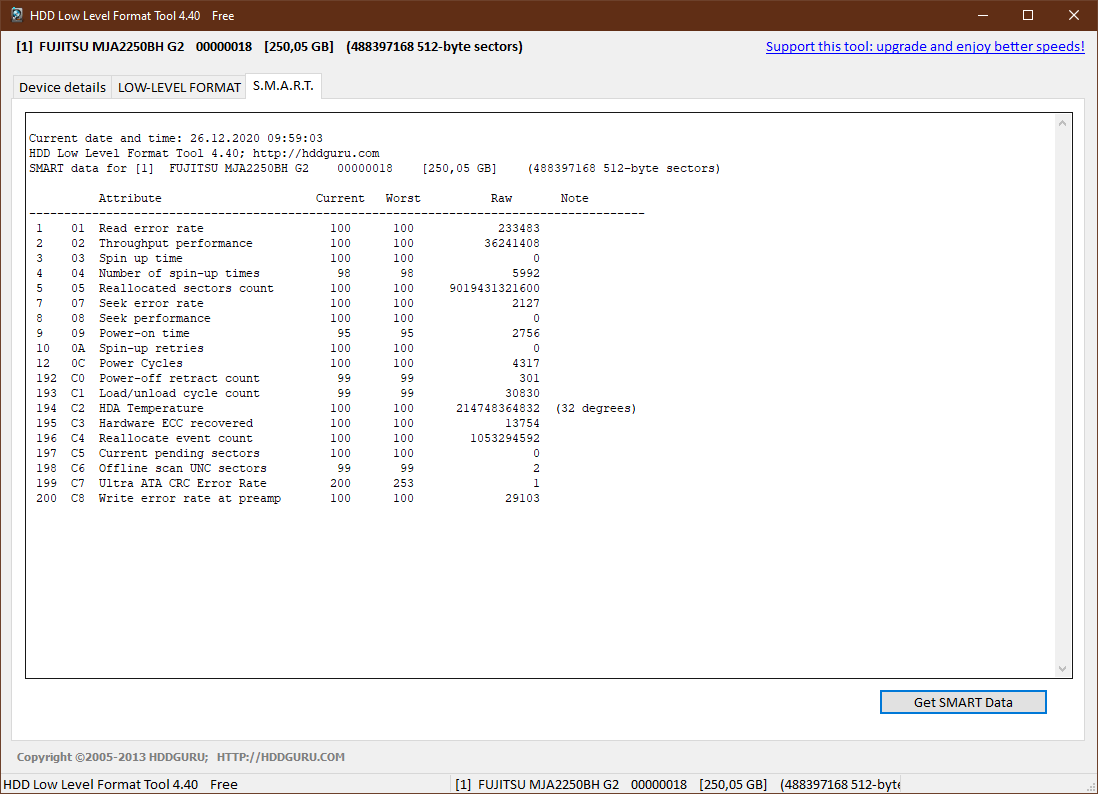Click status bar HDD Low Level Format Tool text

pyautogui.click(x=120, y=784)
